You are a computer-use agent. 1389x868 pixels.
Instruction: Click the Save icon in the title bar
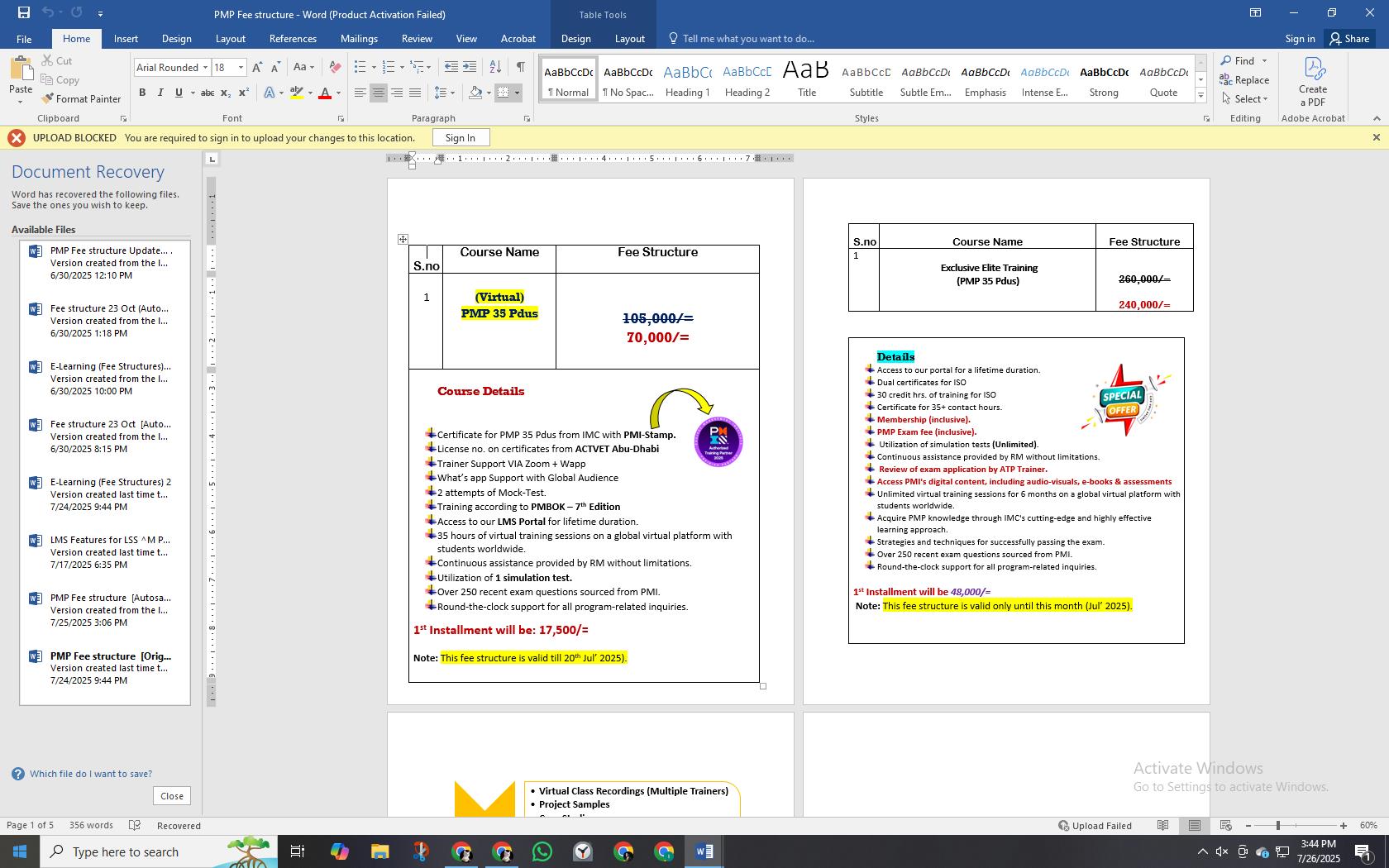point(23,12)
